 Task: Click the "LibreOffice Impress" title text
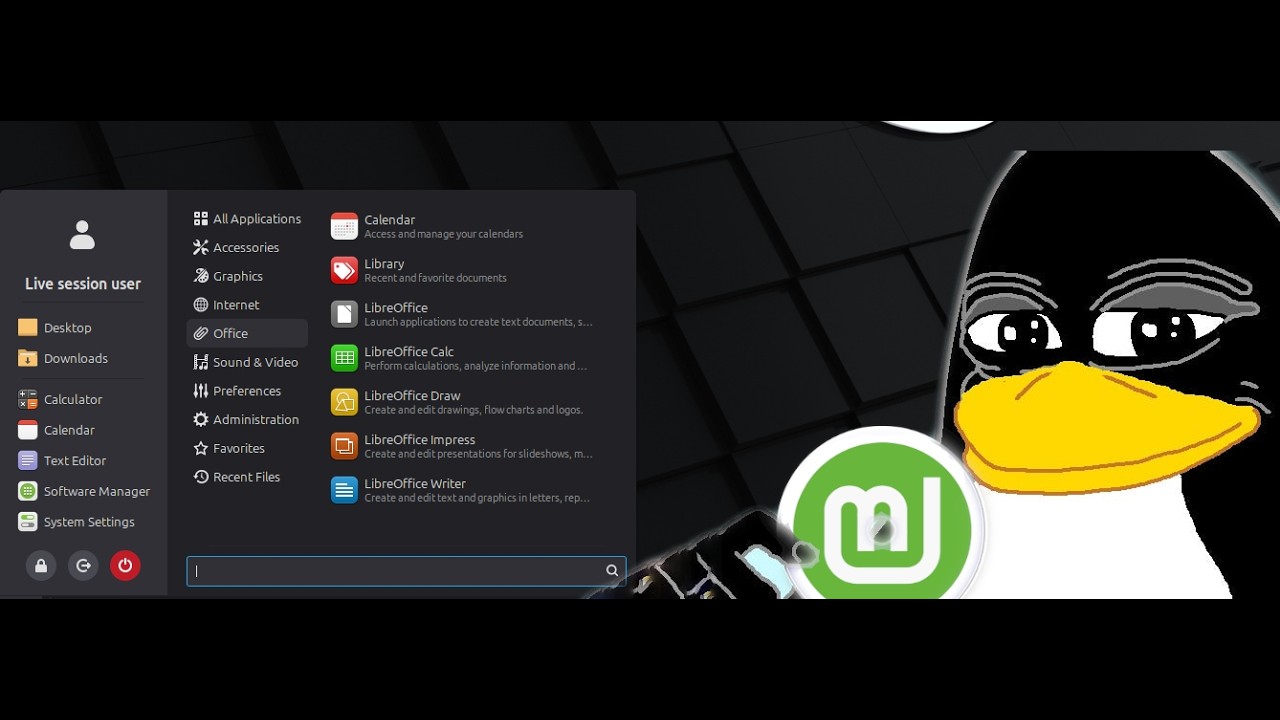point(420,440)
